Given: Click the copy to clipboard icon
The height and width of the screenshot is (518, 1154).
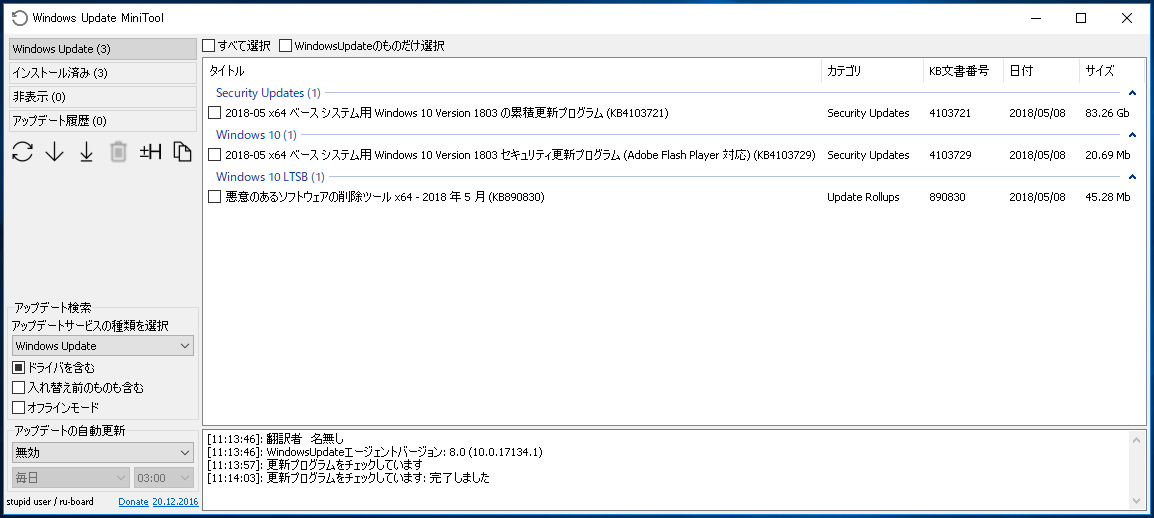Looking at the screenshot, I should pyautogui.click(x=182, y=152).
